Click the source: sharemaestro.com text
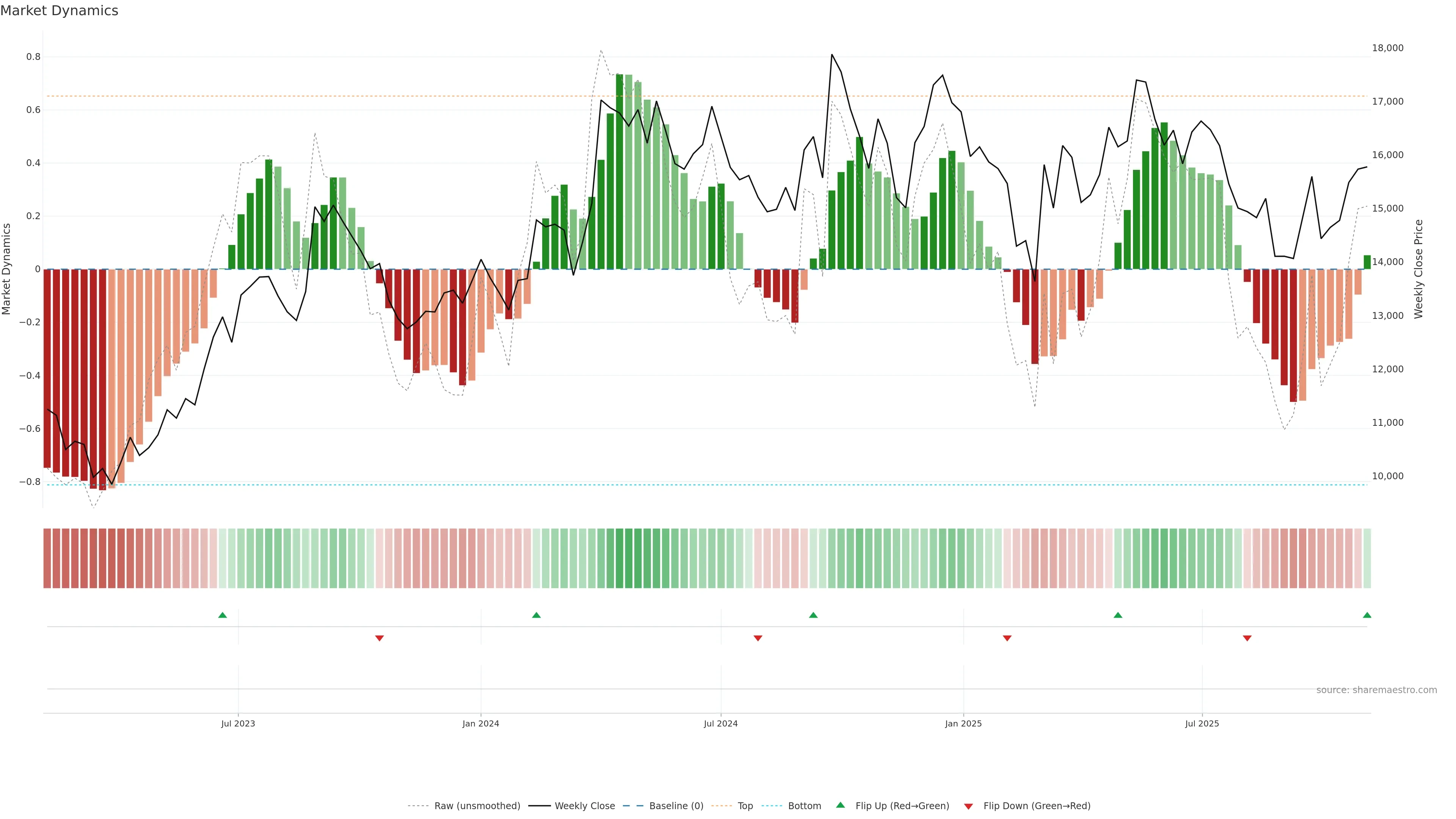1456x819 pixels. pos(1376,690)
